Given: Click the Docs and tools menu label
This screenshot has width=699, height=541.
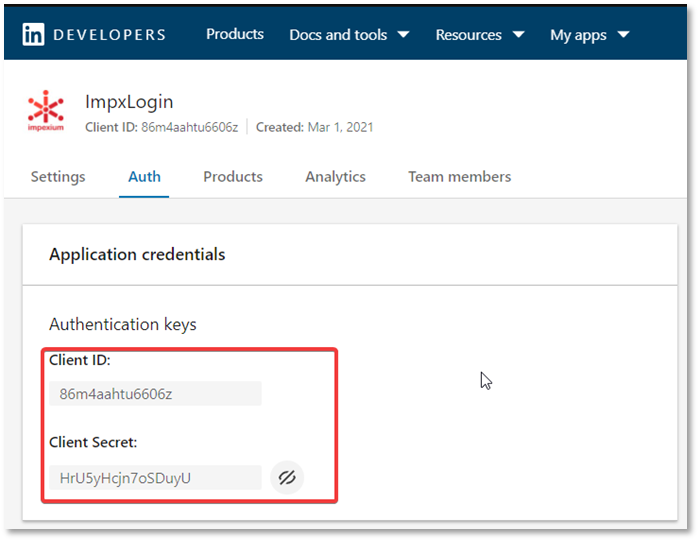Looking at the screenshot, I should pyautogui.click(x=338, y=35).
